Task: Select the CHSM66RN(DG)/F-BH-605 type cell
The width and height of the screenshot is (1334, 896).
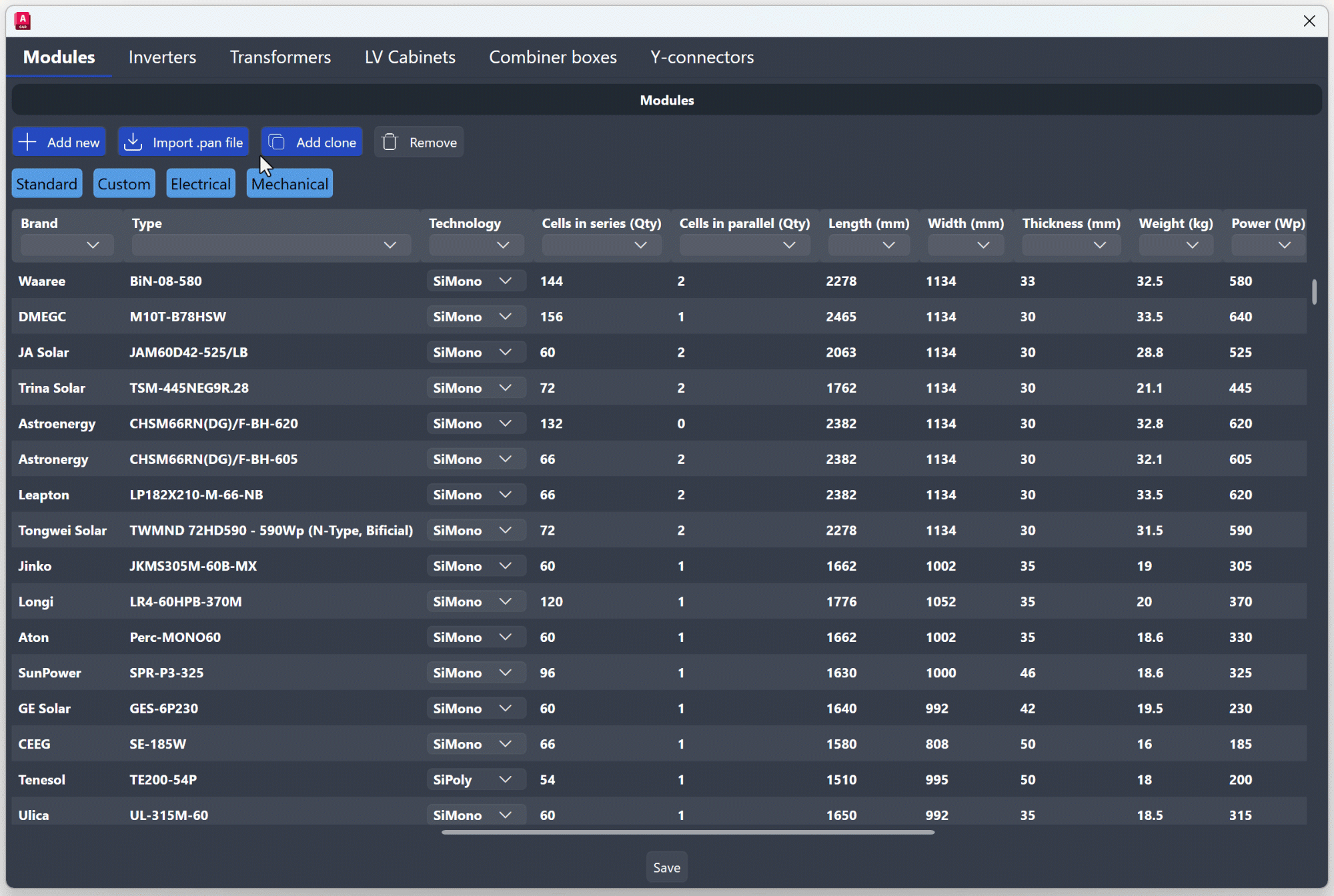Action: tap(213, 459)
